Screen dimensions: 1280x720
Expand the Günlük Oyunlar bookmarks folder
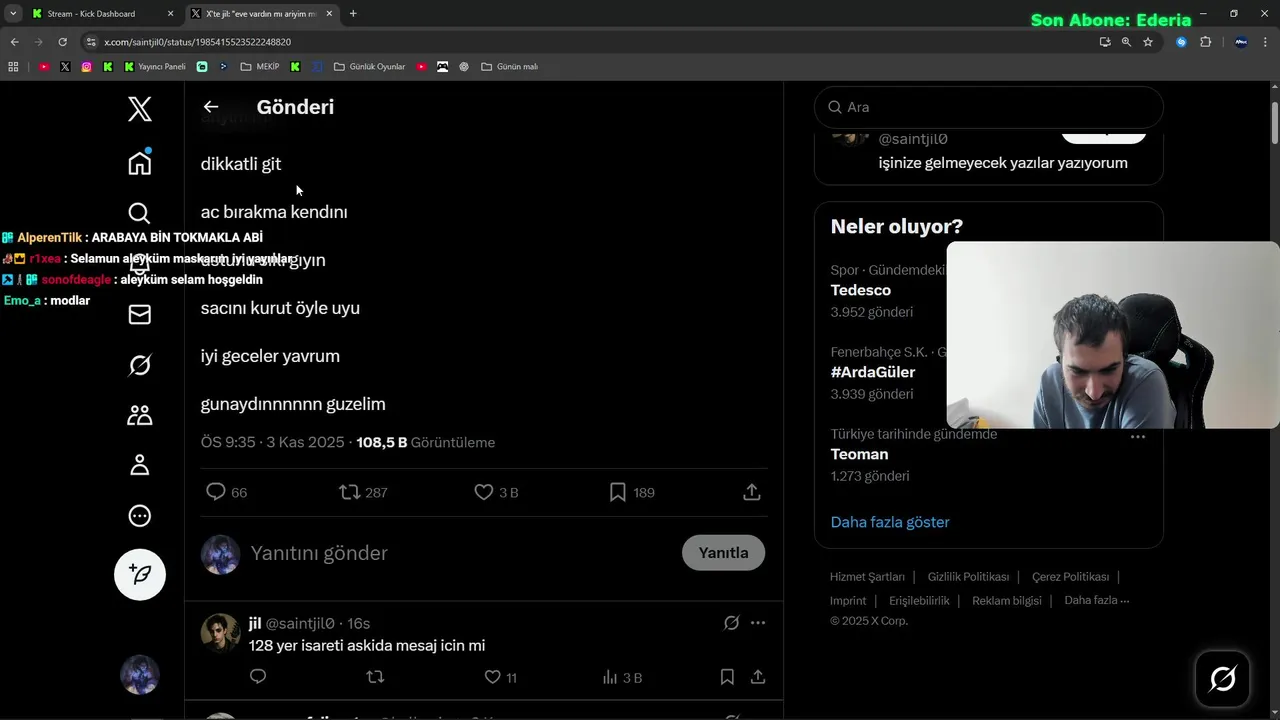[x=369, y=67]
